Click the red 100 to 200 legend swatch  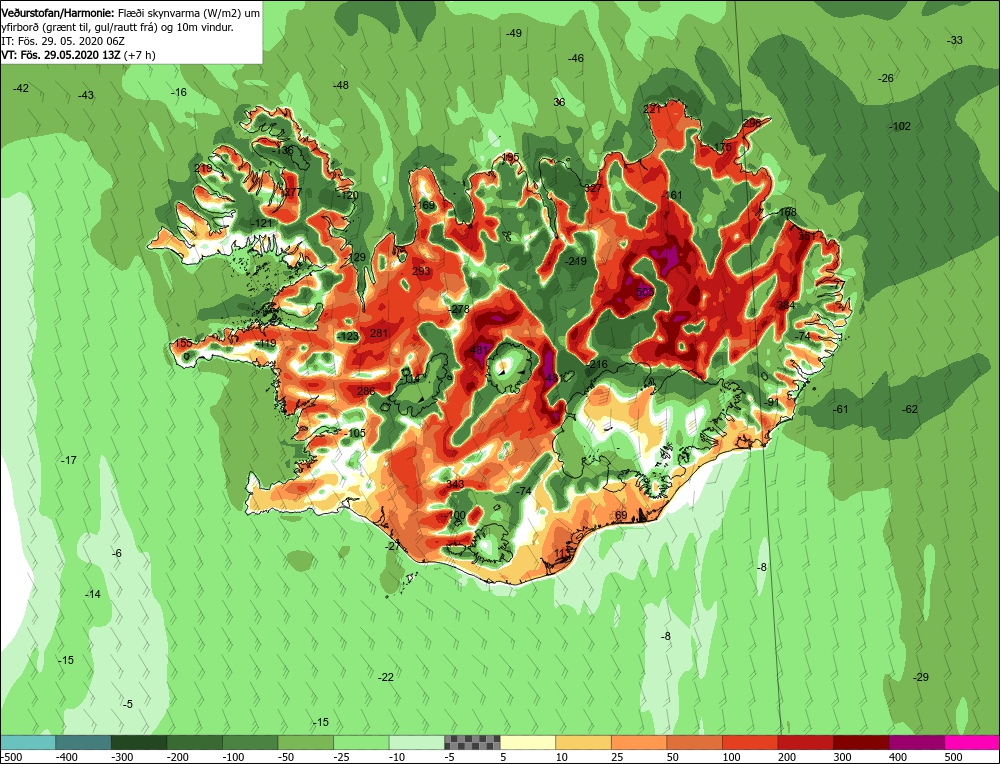750,742
